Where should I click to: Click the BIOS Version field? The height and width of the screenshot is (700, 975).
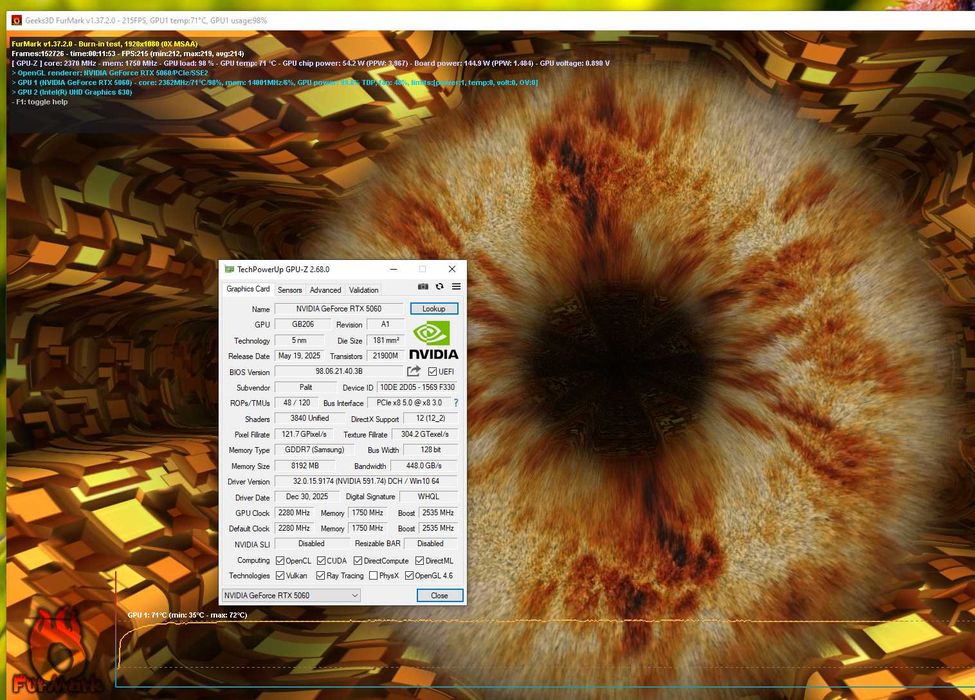point(339,372)
